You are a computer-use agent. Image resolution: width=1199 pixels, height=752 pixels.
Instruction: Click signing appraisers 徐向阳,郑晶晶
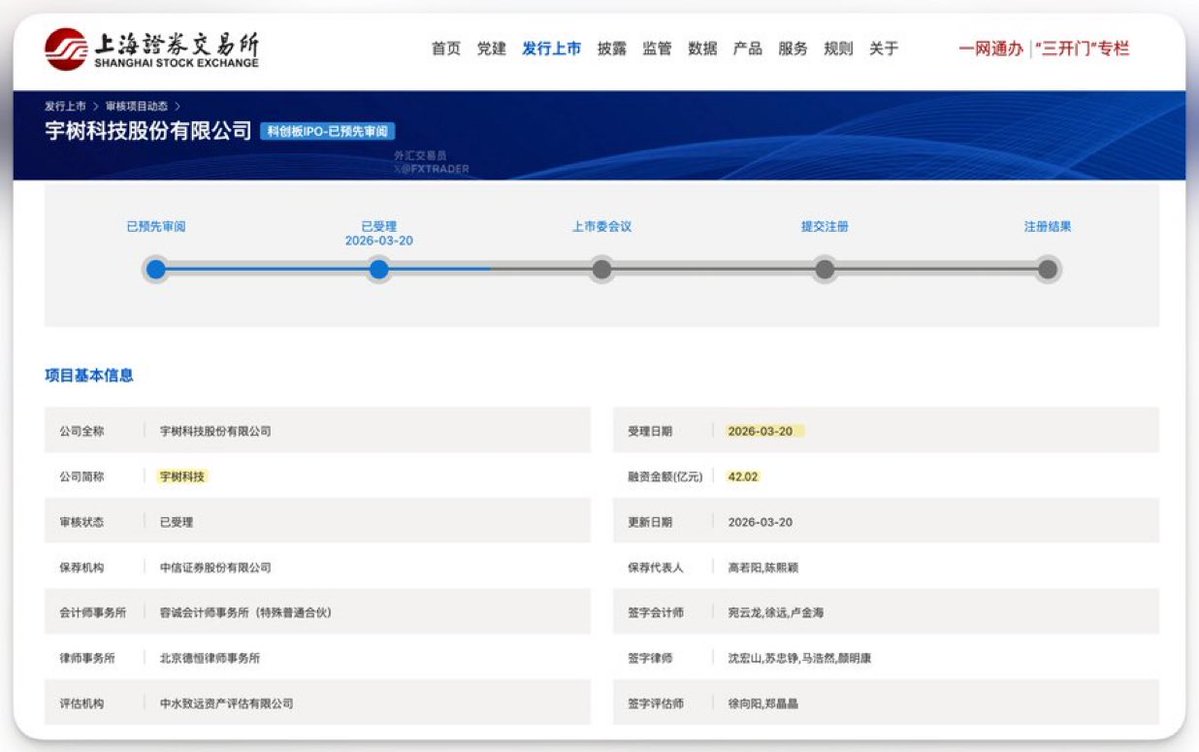762,704
